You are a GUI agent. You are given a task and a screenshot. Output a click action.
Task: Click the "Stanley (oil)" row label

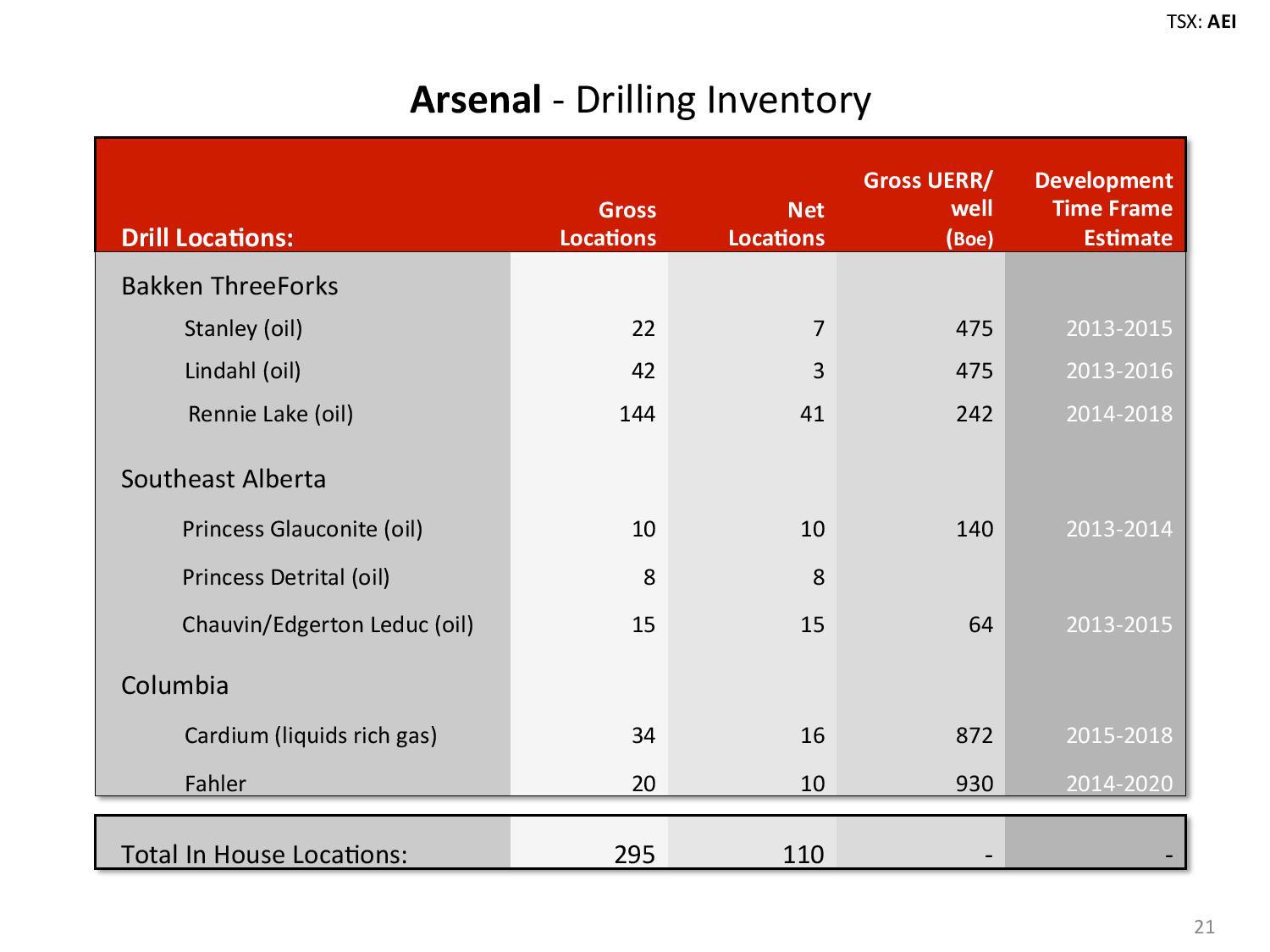coord(243,328)
